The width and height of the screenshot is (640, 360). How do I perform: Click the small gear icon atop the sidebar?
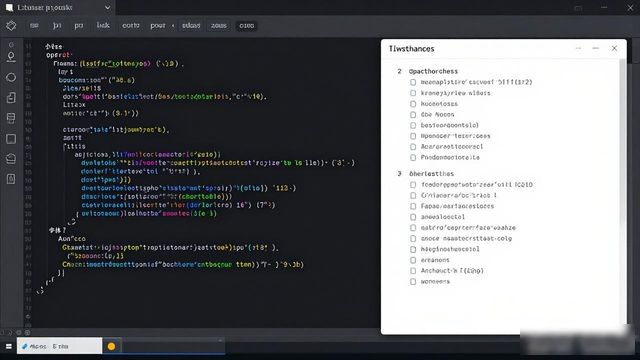coord(11,45)
